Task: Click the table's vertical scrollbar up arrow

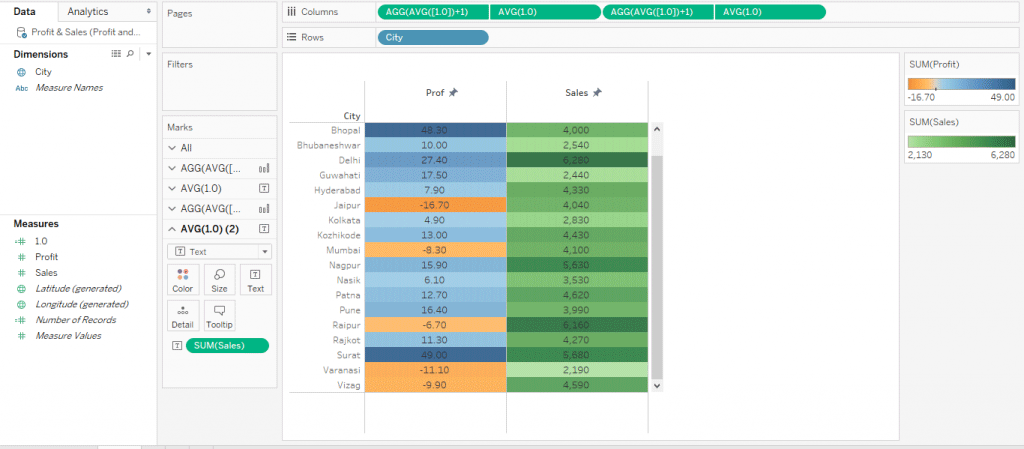Action: (x=657, y=129)
